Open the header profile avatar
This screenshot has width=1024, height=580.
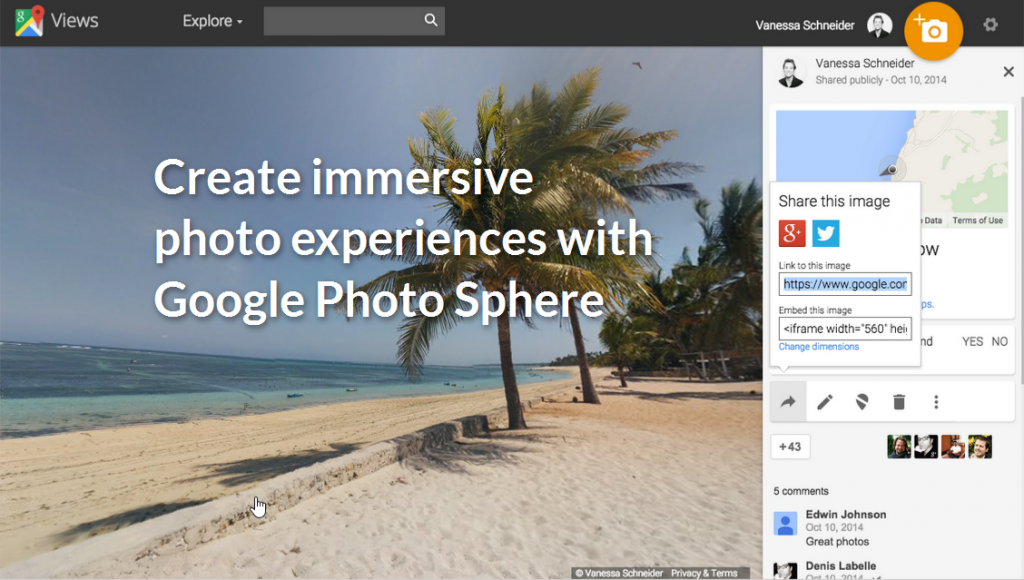coord(879,25)
